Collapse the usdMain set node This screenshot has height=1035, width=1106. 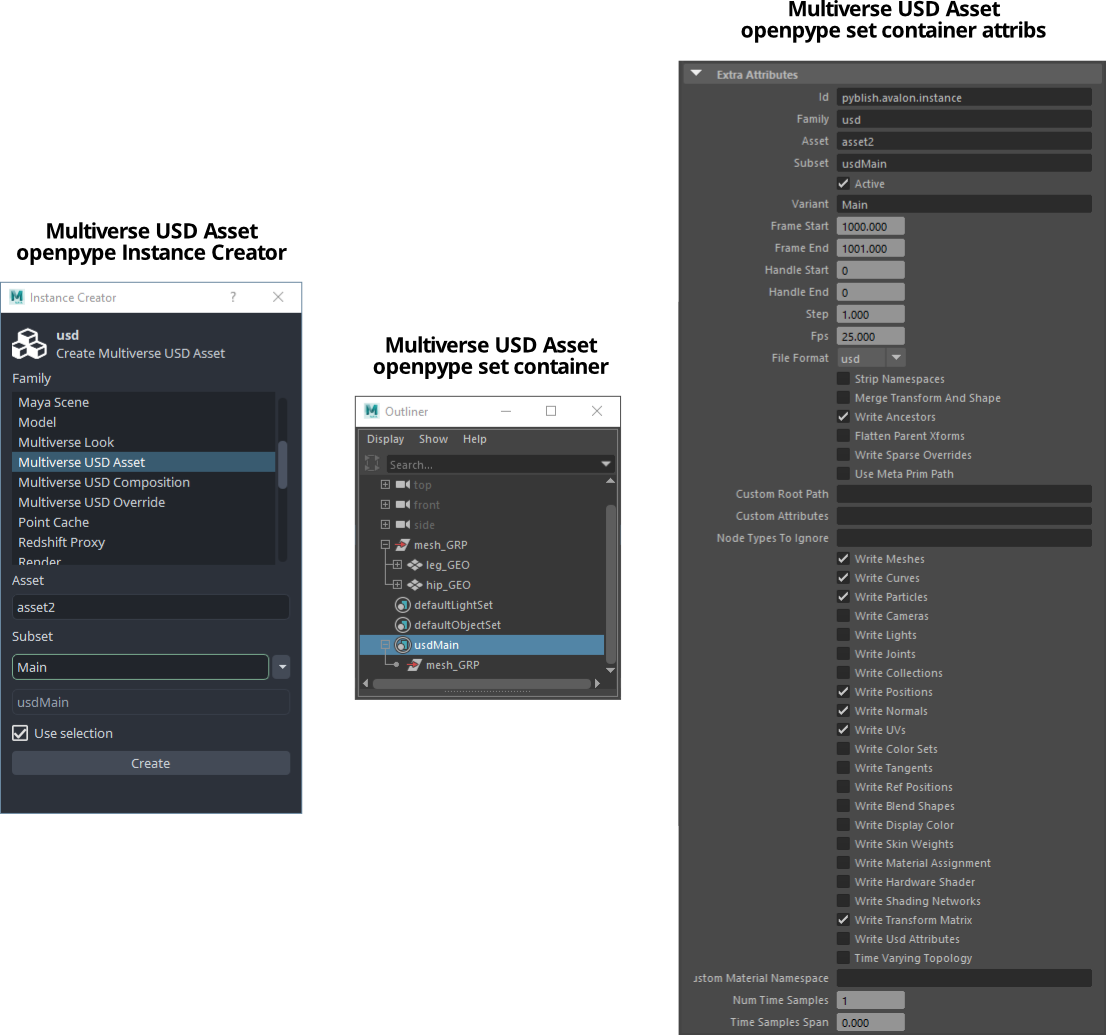[385, 645]
